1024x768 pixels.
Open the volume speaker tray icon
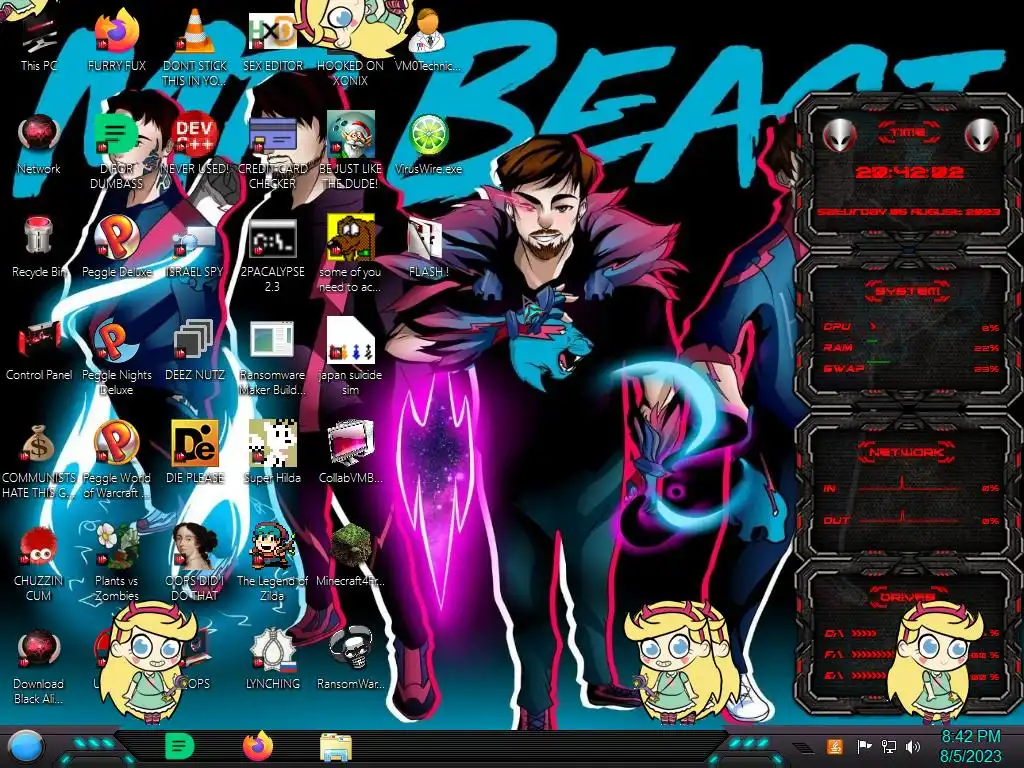click(x=913, y=746)
